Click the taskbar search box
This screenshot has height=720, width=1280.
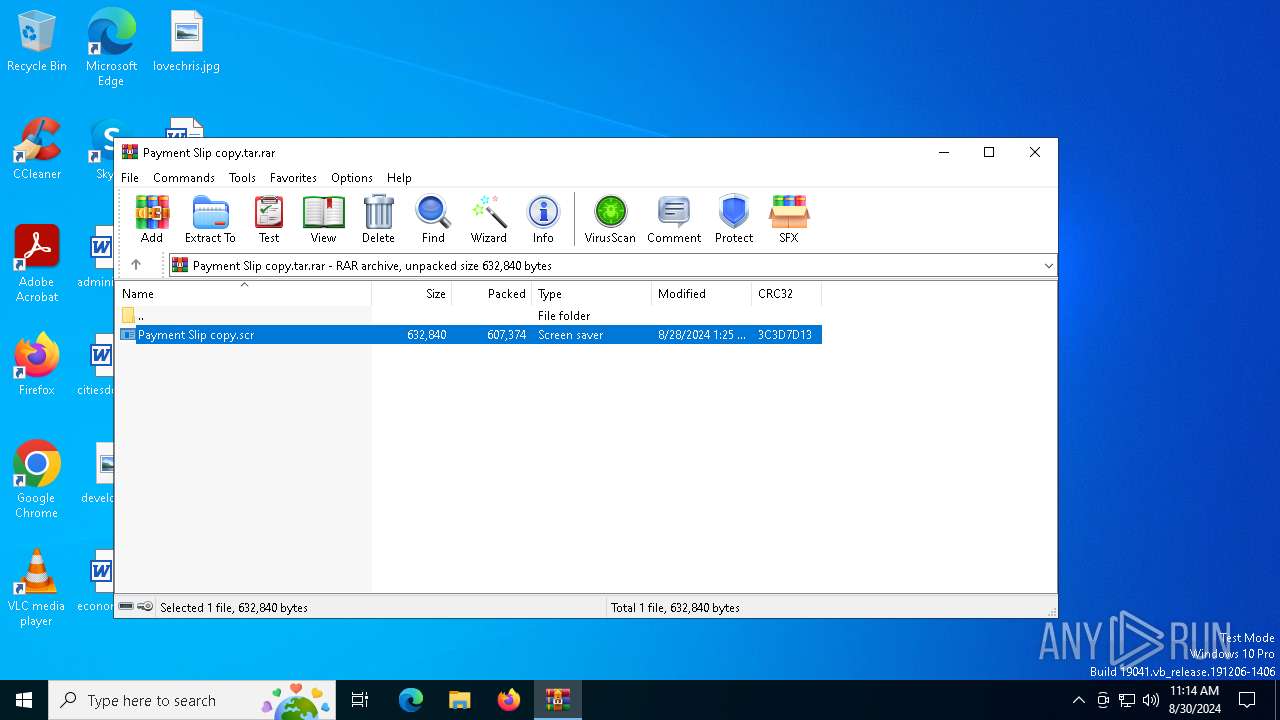194,700
